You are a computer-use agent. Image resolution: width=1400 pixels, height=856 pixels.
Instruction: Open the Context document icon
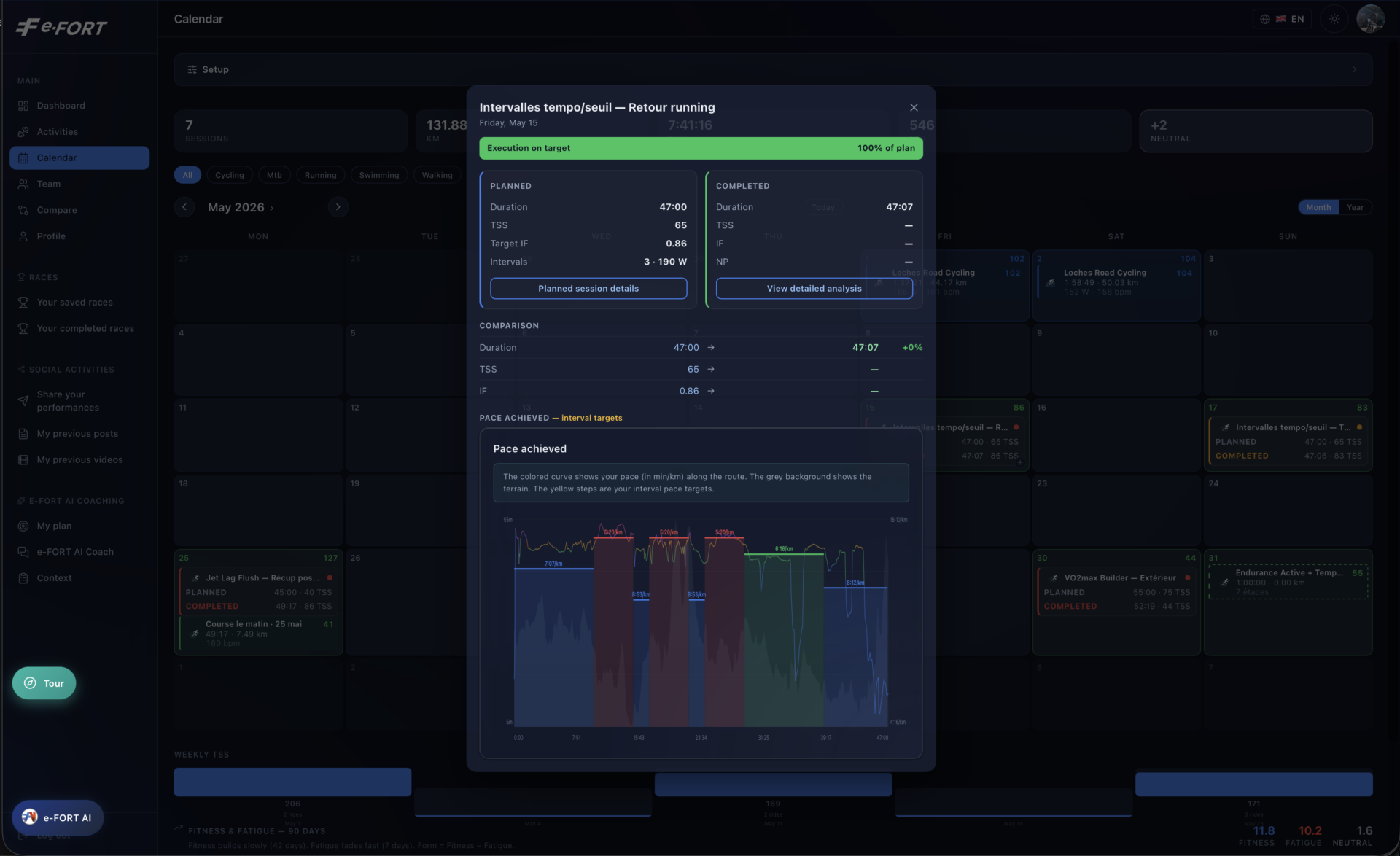23,578
